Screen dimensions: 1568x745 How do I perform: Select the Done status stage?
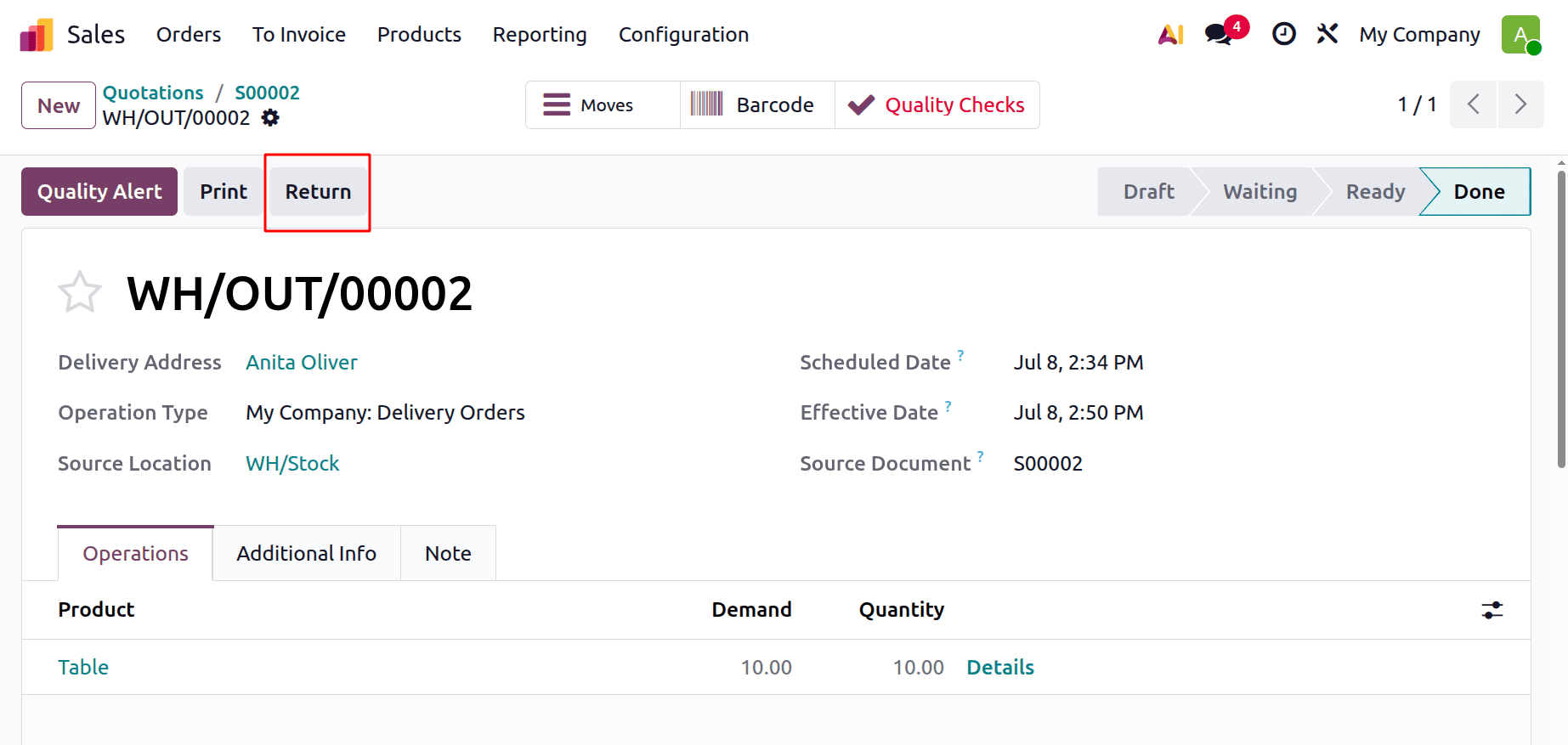tap(1479, 192)
